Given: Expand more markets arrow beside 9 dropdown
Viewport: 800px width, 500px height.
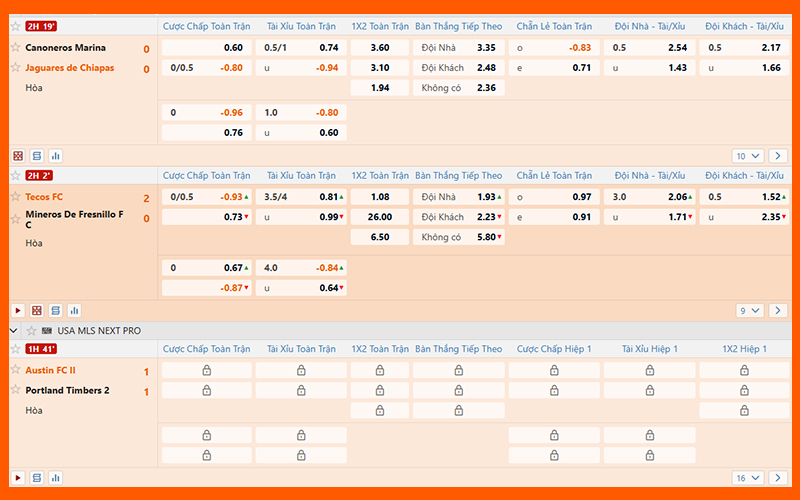Looking at the screenshot, I should click(x=778, y=311).
